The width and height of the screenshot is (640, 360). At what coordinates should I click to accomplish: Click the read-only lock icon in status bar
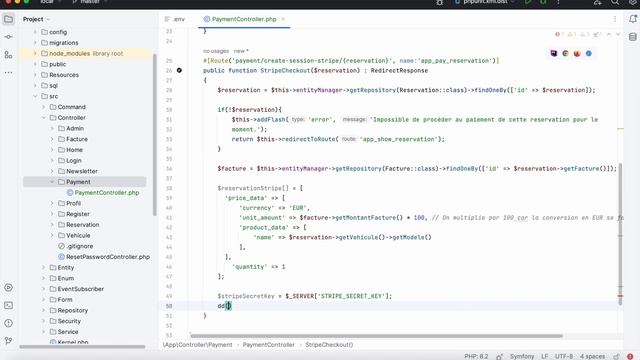tap(616, 357)
